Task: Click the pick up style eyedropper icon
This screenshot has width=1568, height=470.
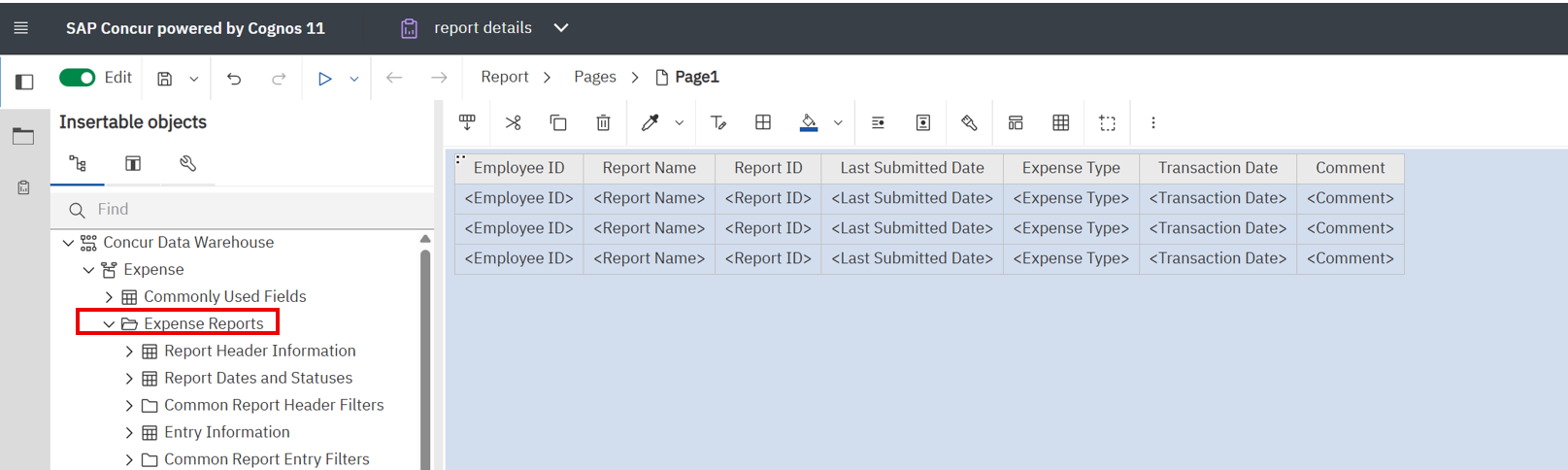Action: (650, 122)
